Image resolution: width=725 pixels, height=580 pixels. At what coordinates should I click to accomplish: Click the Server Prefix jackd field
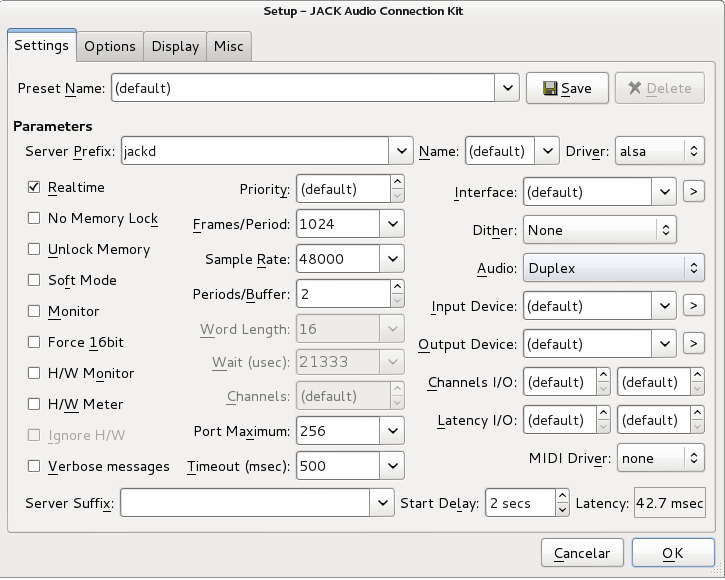coord(255,151)
